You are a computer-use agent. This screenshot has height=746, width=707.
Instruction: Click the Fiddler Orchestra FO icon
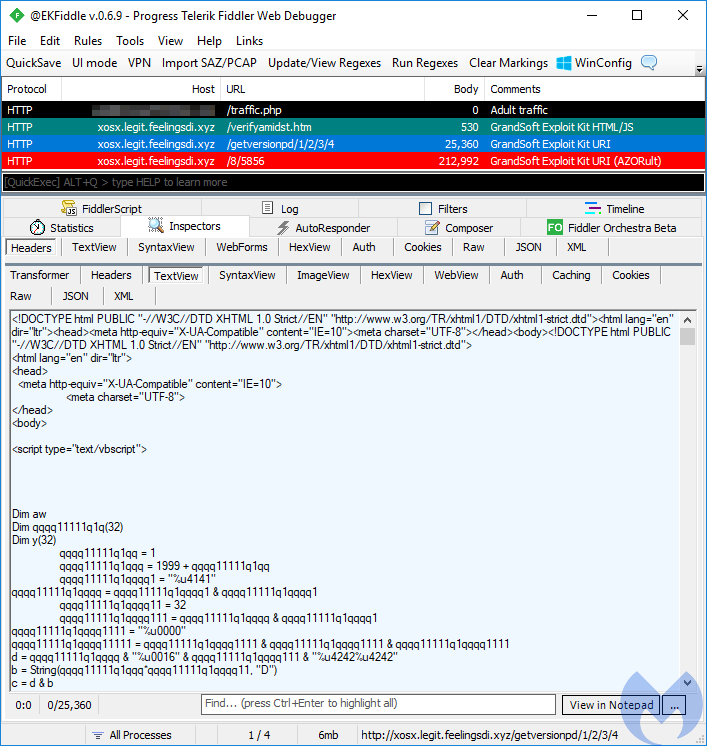click(555, 227)
